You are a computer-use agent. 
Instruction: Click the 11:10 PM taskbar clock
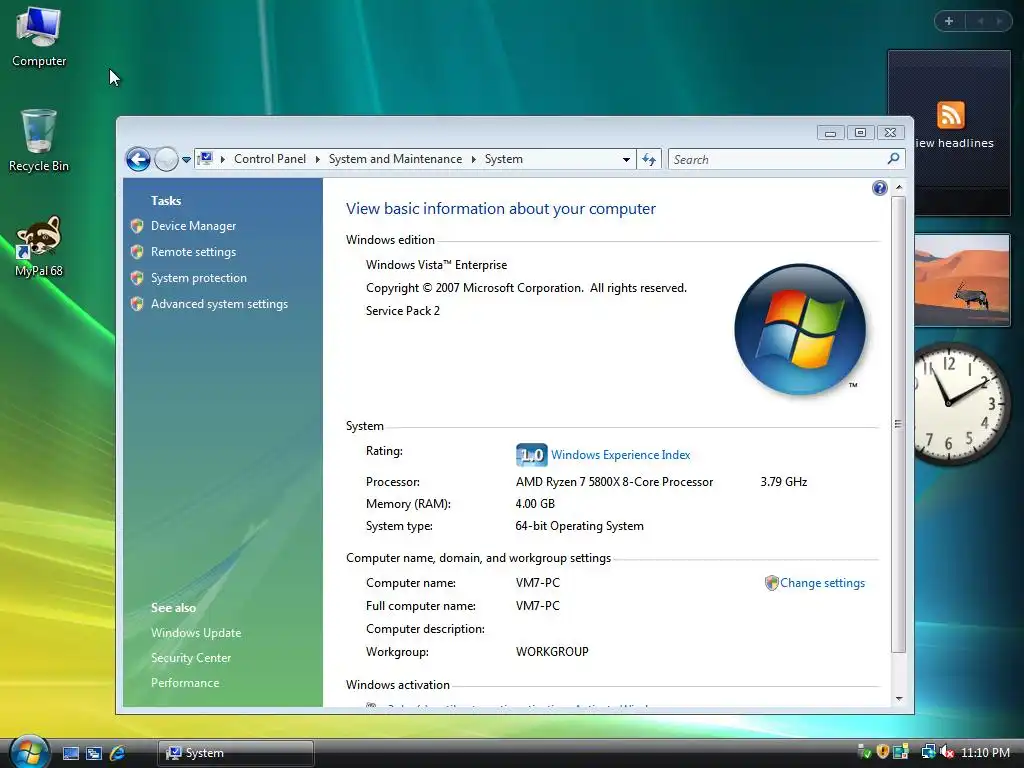point(985,753)
